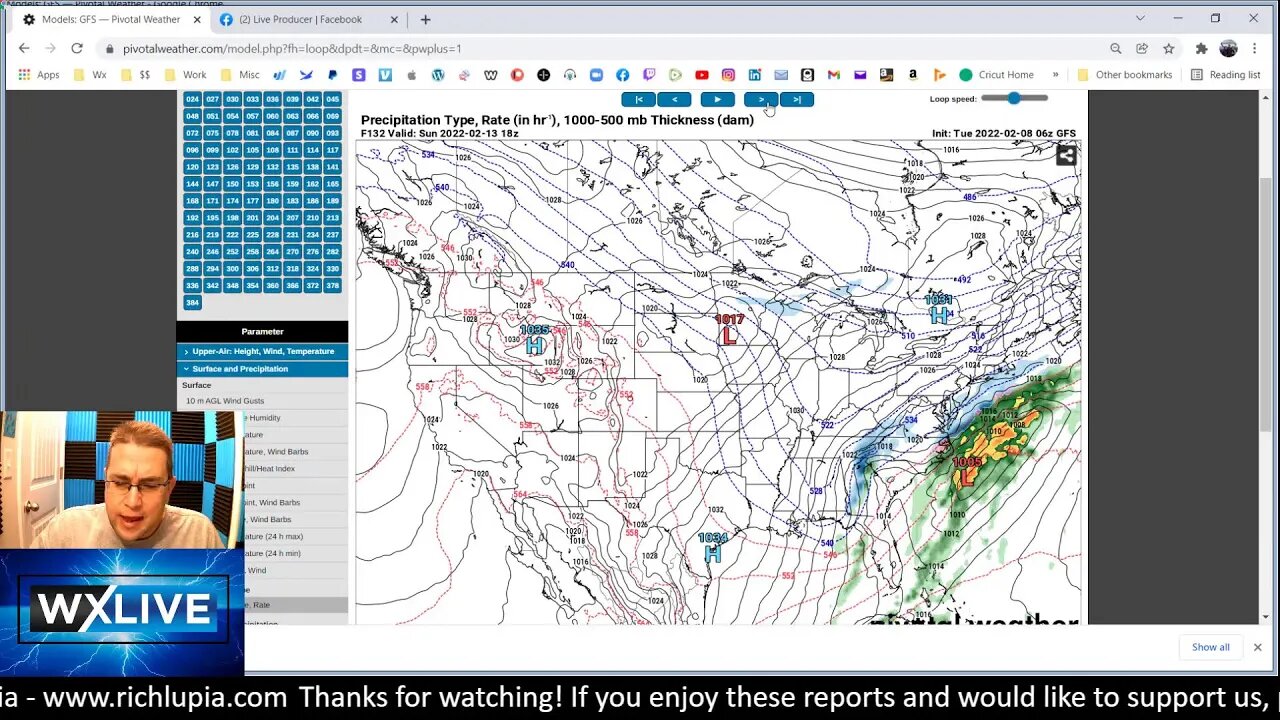Open the Twitch bookmark icon
The width and height of the screenshot is (1280, 720).
tap(649, 75)
